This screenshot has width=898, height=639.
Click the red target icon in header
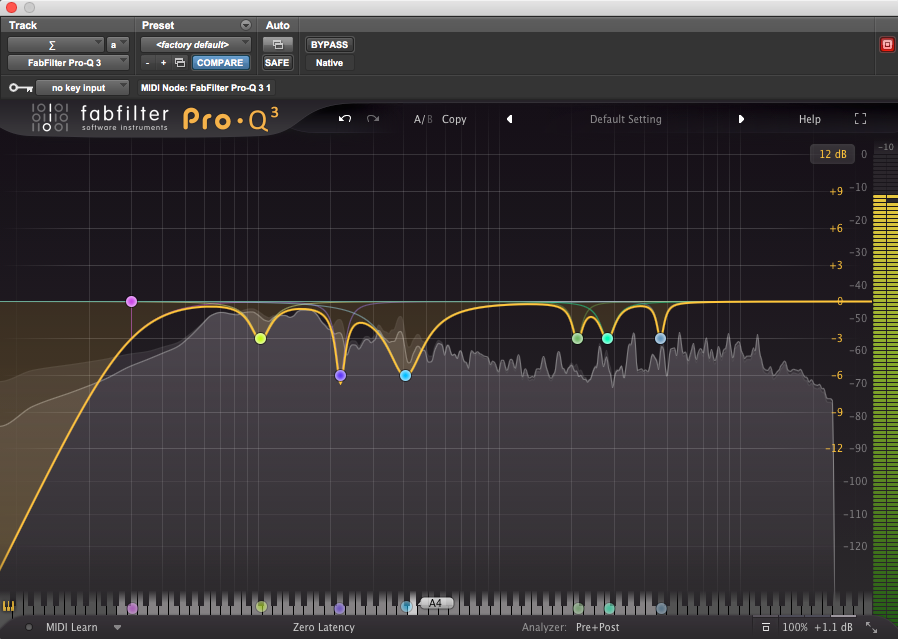coord(887,45)
